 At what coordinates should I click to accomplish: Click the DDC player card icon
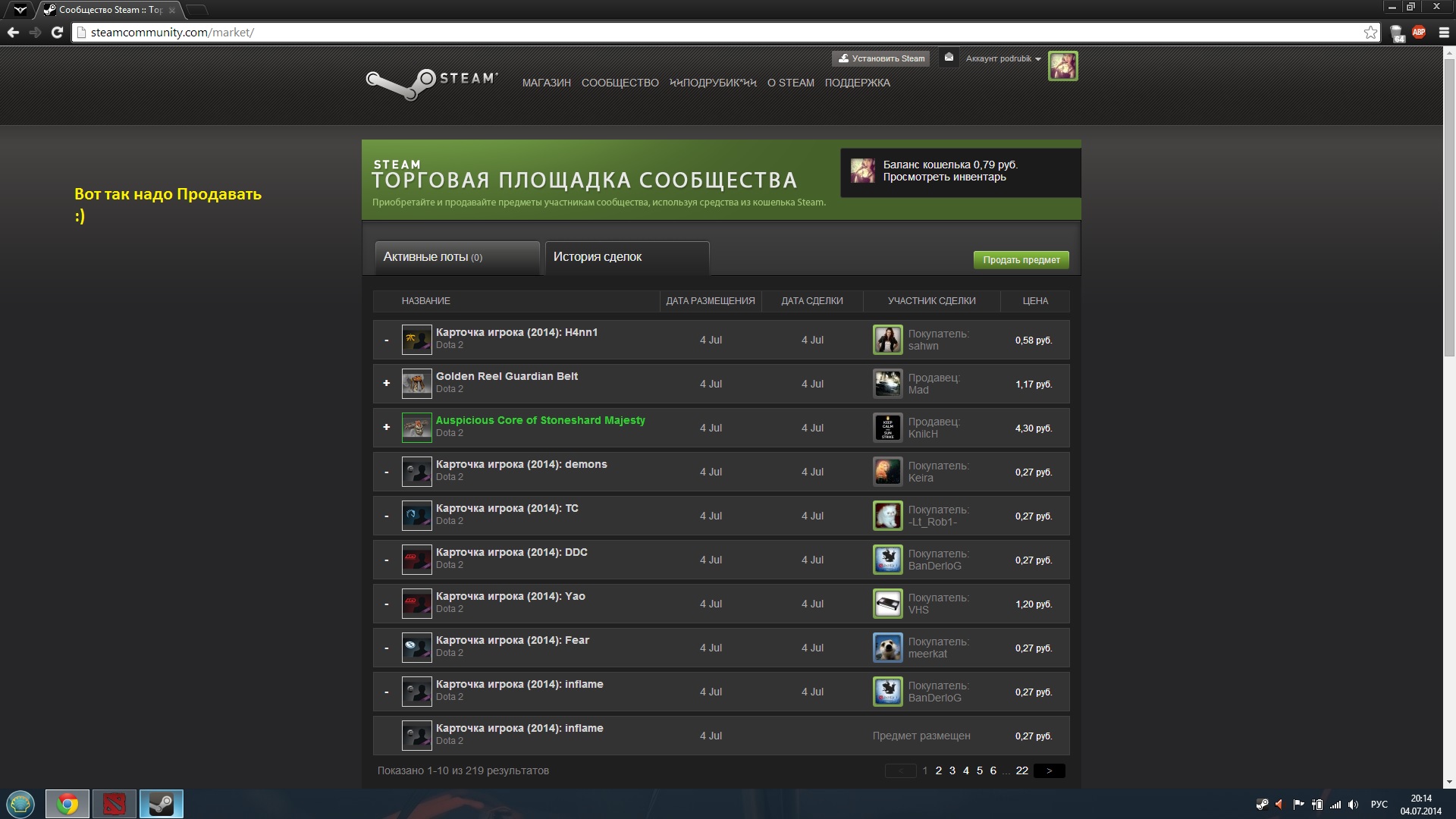(416, 560)
